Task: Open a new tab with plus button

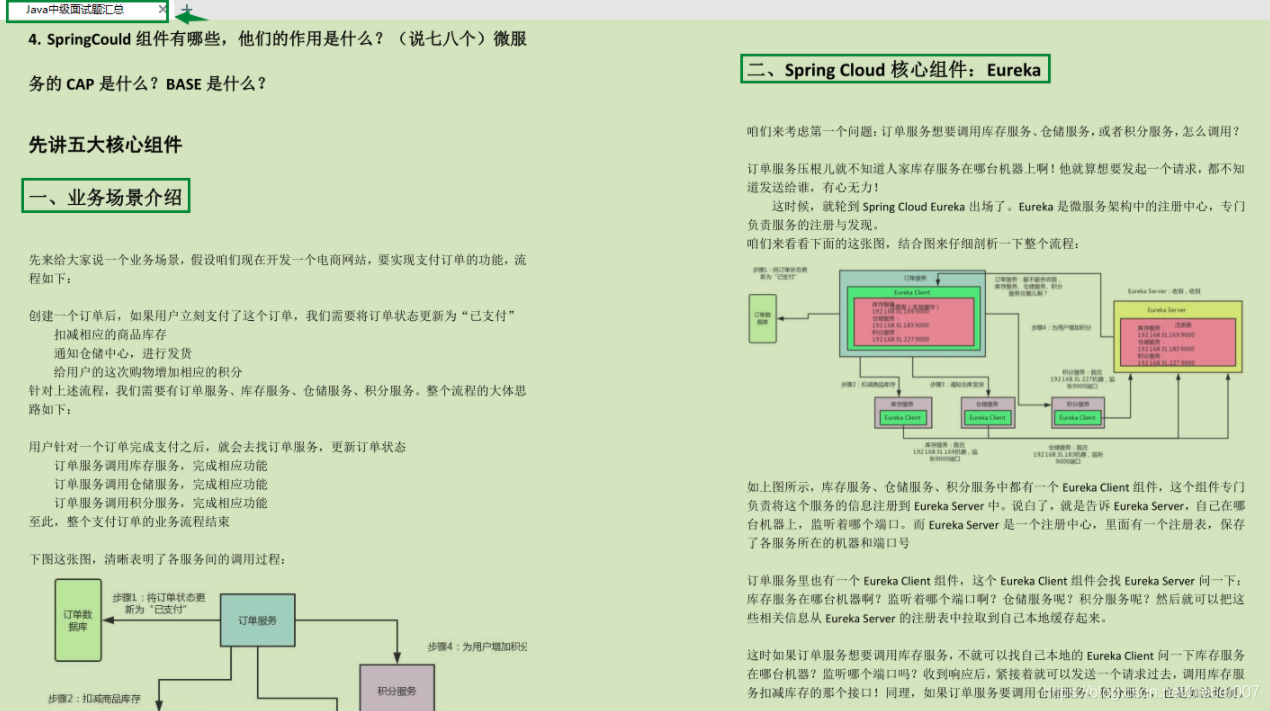Action: [186, 10]
